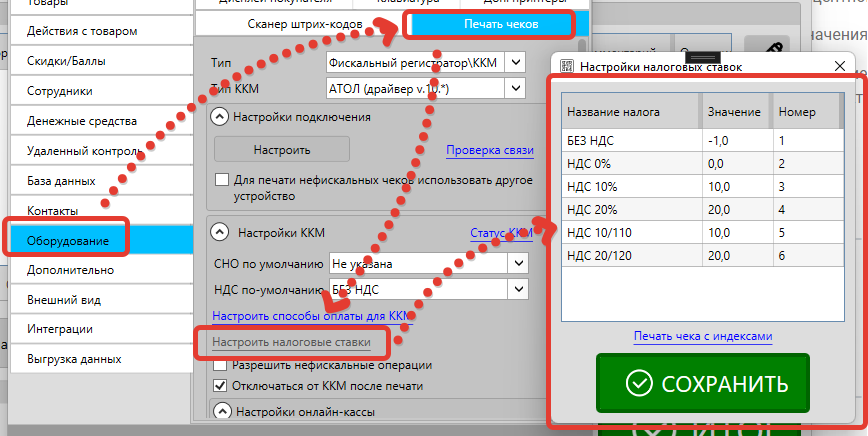Collapse Настройки подключения section
This screenshot has height=436, width=868.
(220, 117)
